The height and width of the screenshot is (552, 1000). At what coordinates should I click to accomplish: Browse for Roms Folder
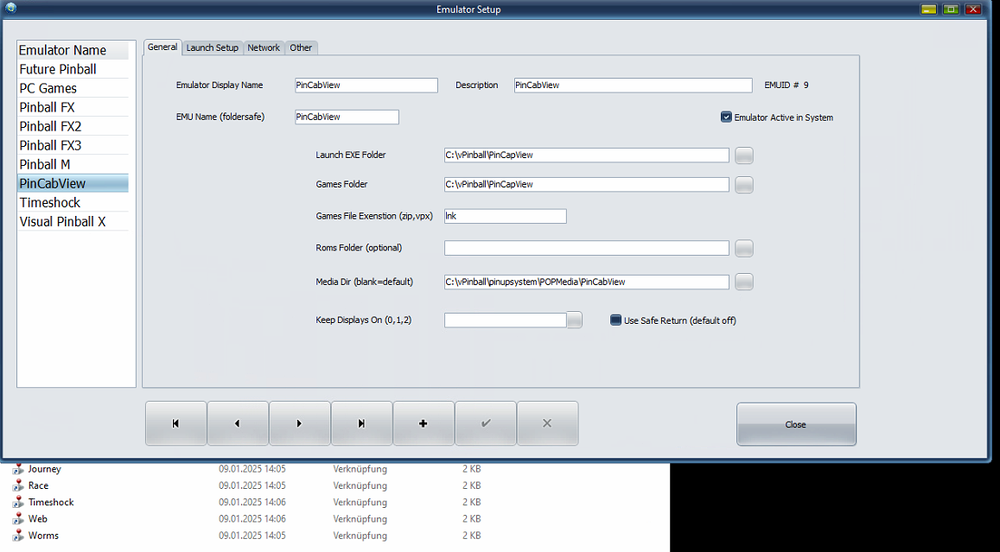pos(744,249)
